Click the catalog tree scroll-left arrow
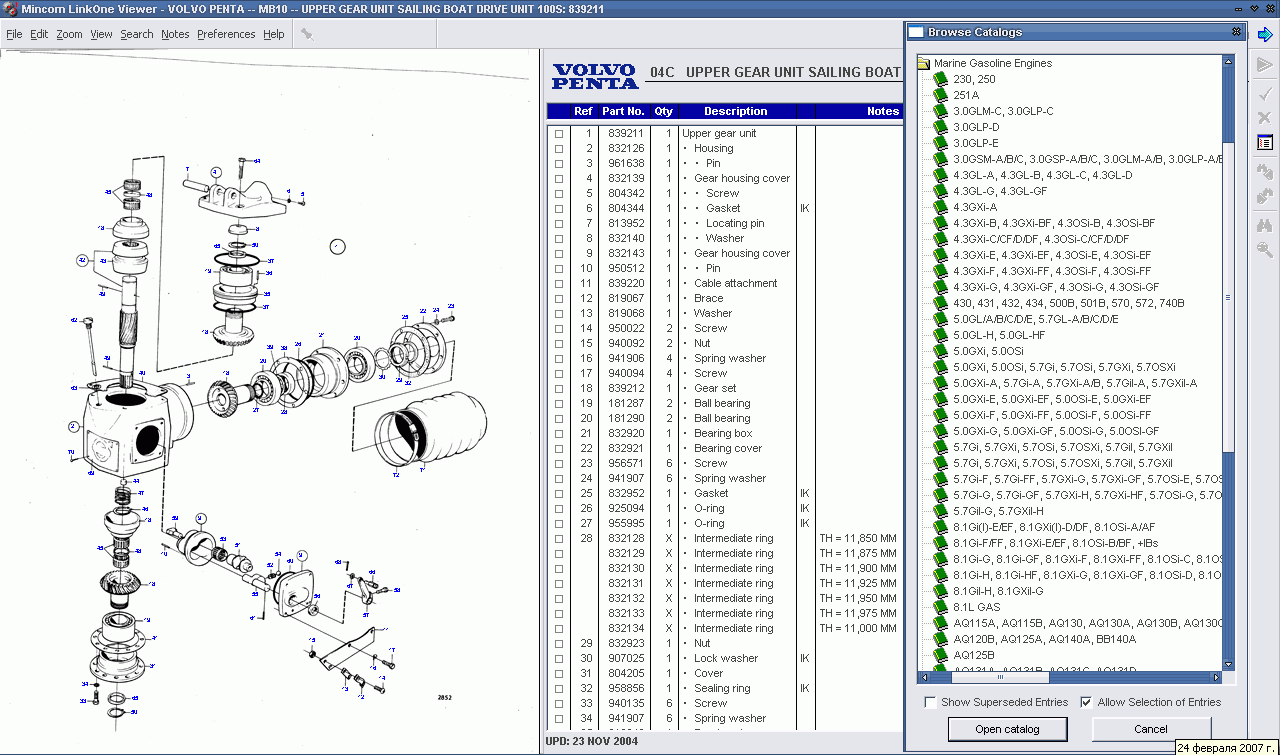The image size is (1280, 755). (x=923, y=677)
